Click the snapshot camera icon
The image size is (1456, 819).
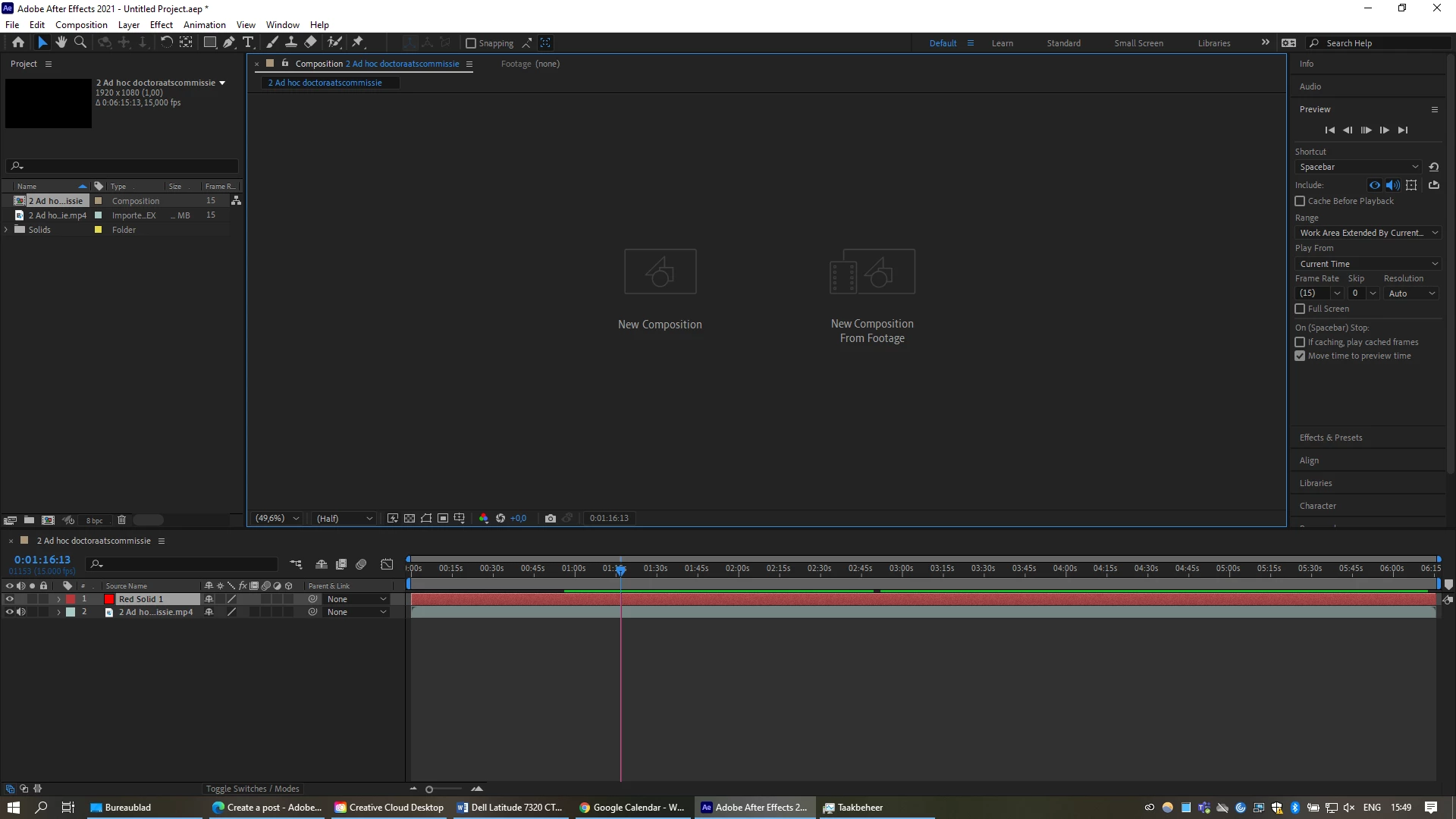tap(551, 519)
